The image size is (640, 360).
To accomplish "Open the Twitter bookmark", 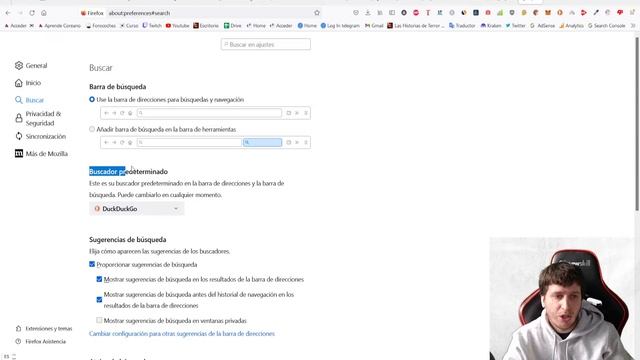I will [516, 26].
